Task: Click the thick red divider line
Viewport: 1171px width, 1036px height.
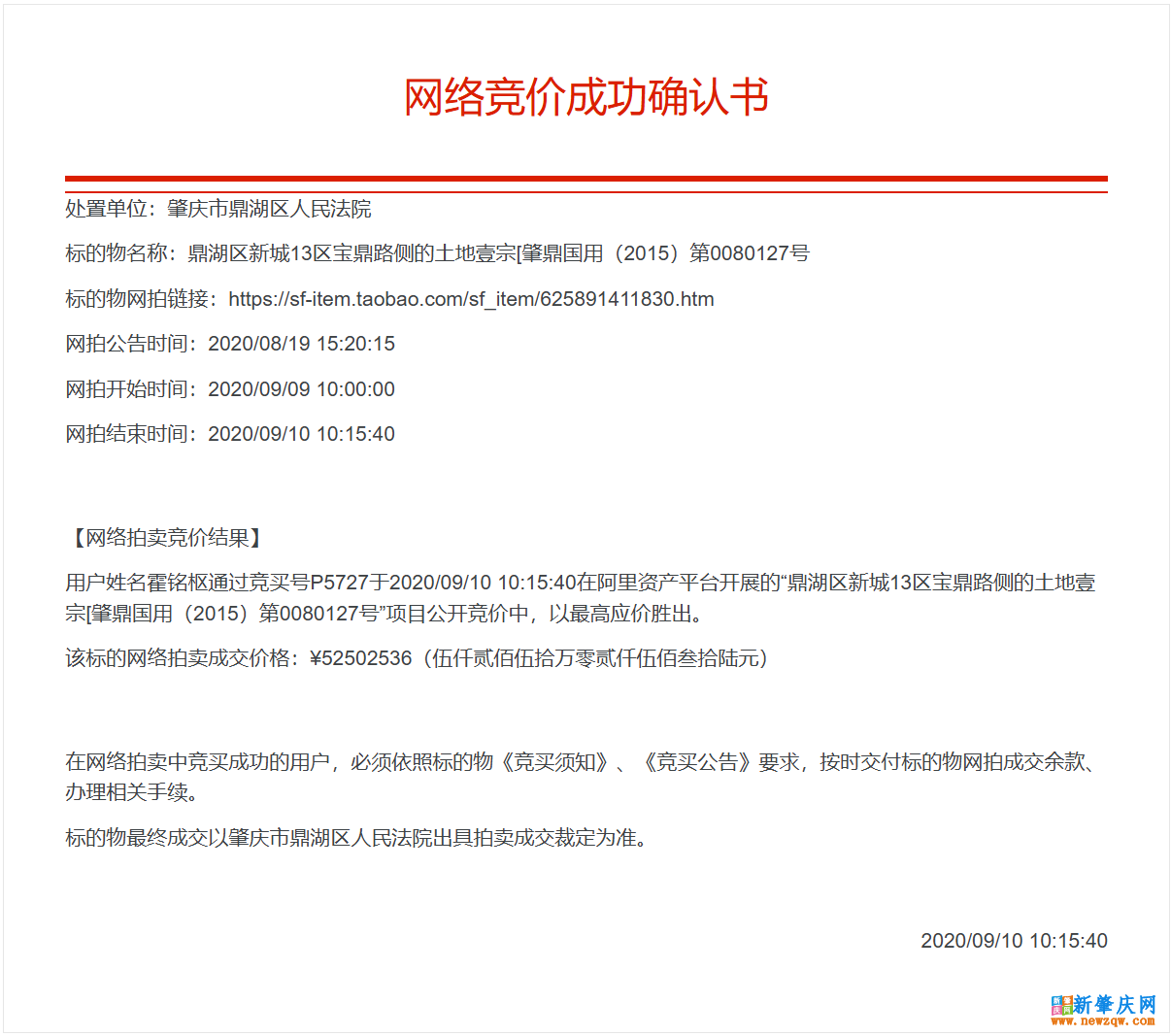Action: click(x=585, y=179)
